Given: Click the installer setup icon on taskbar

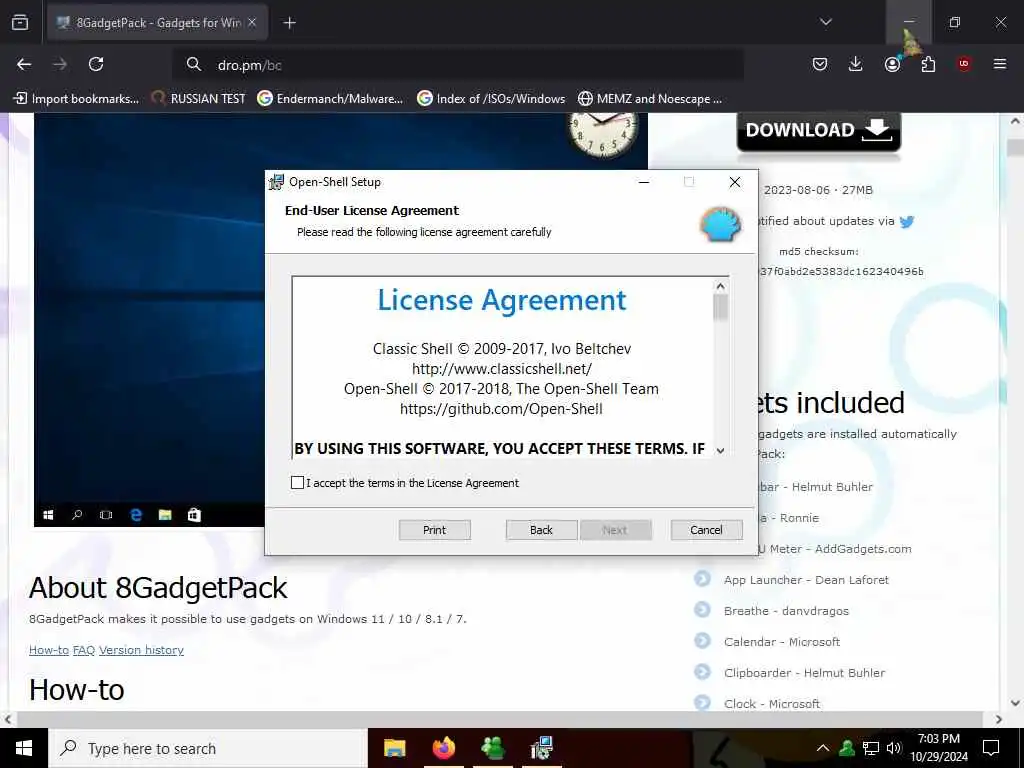Looking at the screenshot, I should click(541, 748).
